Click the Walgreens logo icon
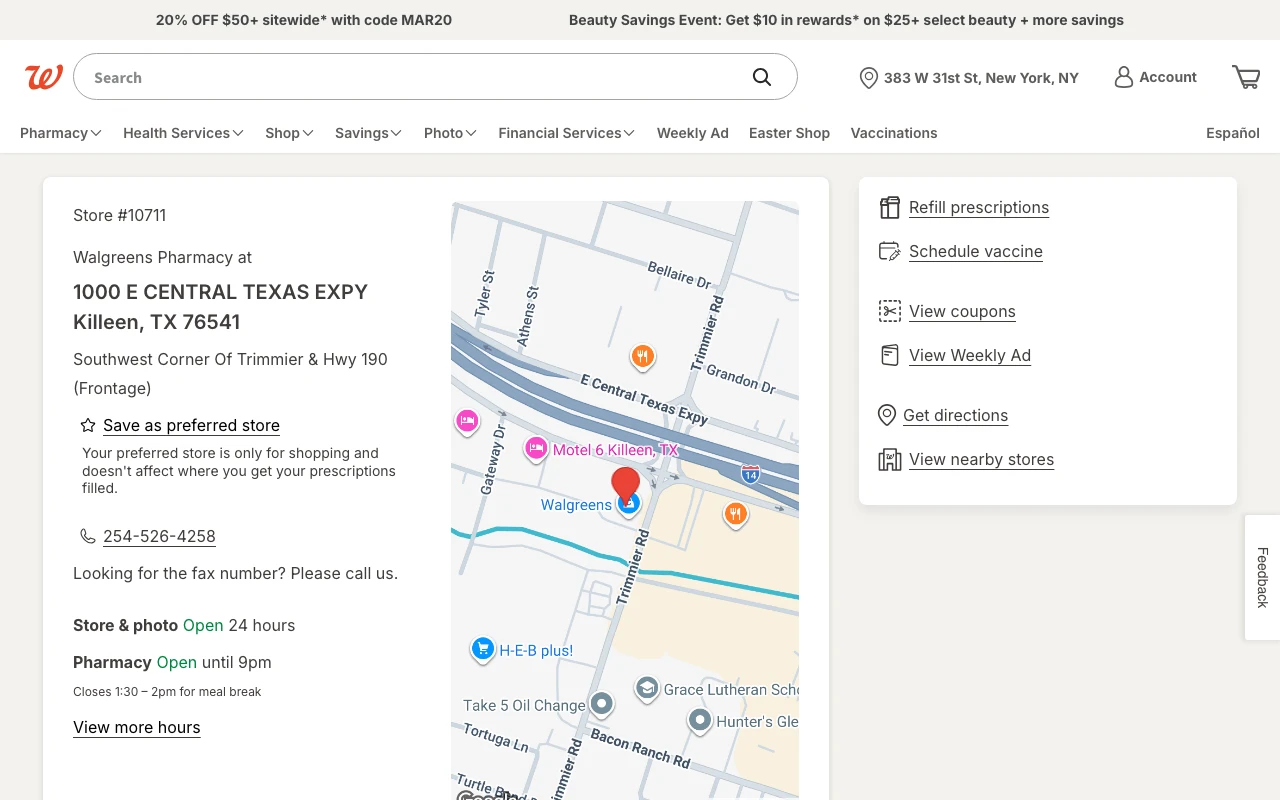1280x800 pixels. 44,77
